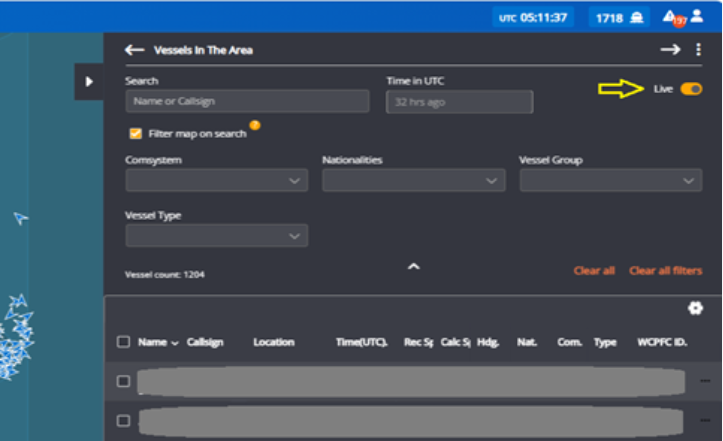The width and height of the screenshot is (723, 441).
Task: Toggle the Live switch off
Action: pyautogui.click(x=691, y=89)
